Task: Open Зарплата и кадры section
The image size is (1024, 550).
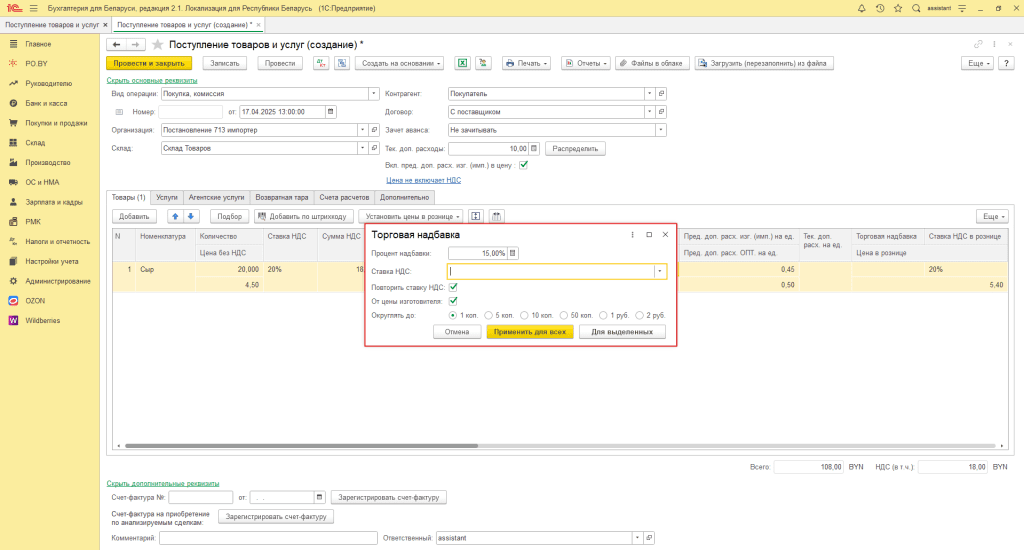Action: pos(54,202)
